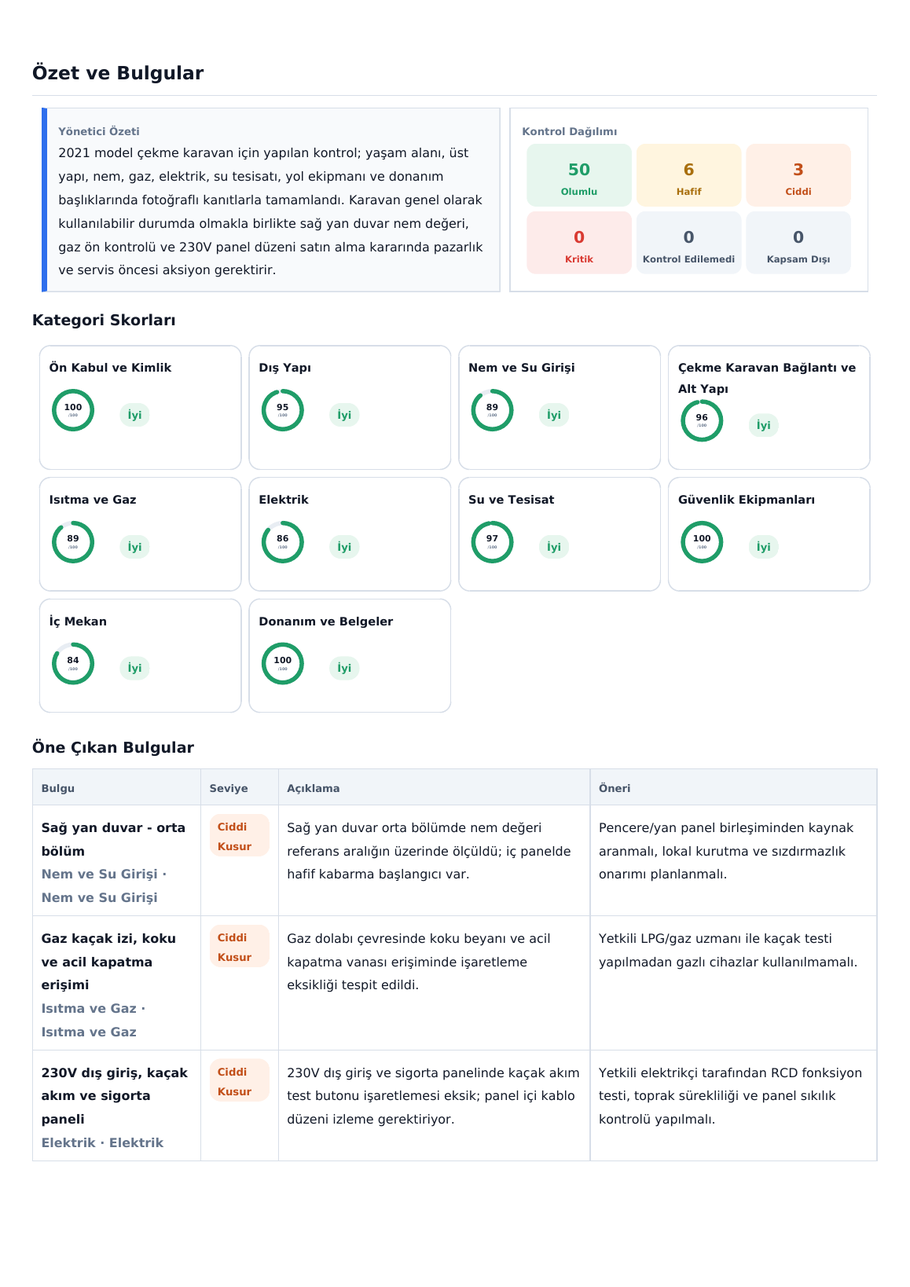Select the Kritik tile showing 0
The width and height of the screenshot is (910, 1287).
(579, 242)
